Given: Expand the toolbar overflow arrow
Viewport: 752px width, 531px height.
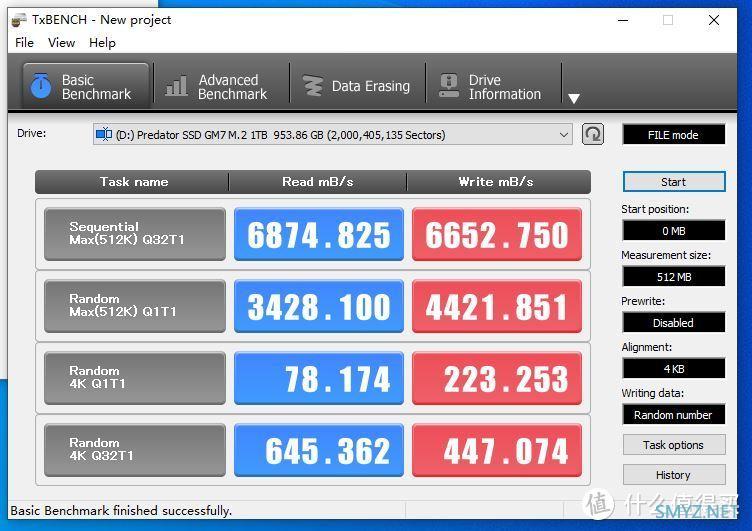Looking at the screenshot, I should pos(574,98).
